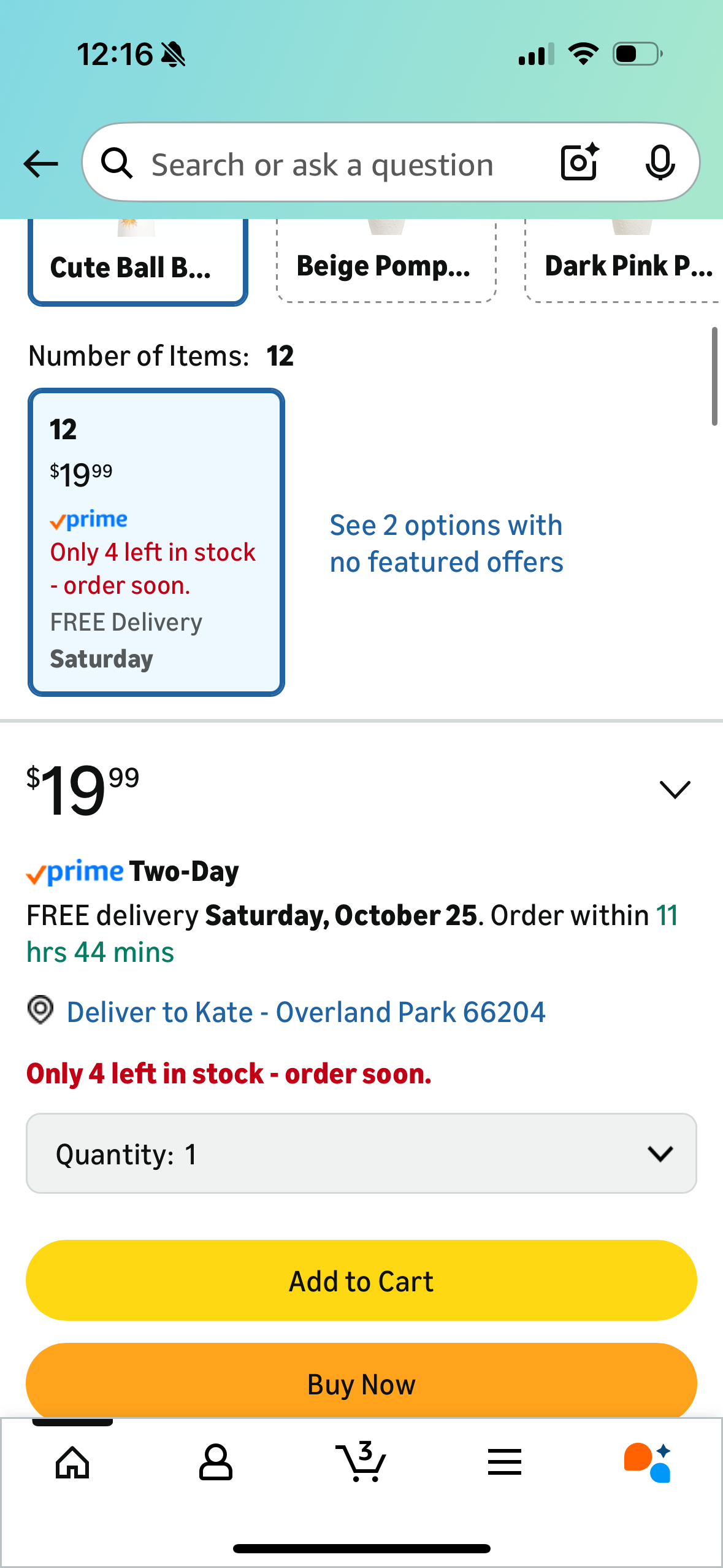Open the shopping cart icon
723x1568 pixels.
point(361,1462)
